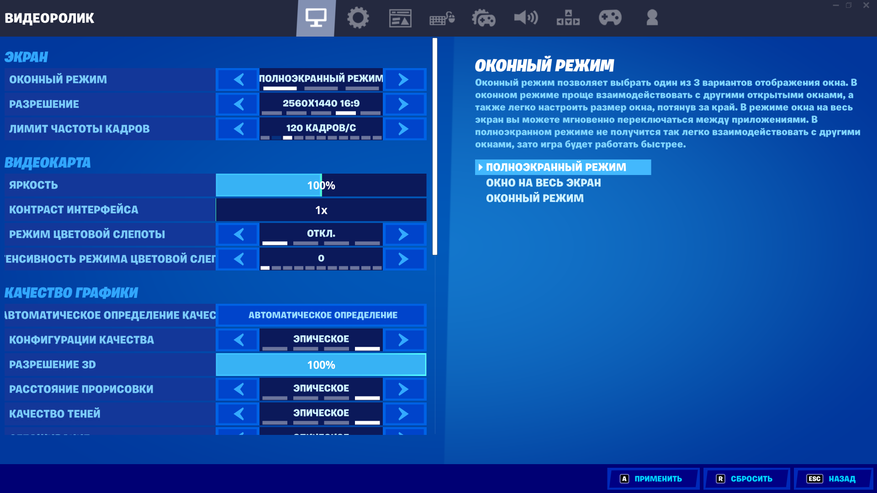The height and width of the screenshot is (493, 877).
Task: Open the Video monitor settings tab
Action: point(316,18)
